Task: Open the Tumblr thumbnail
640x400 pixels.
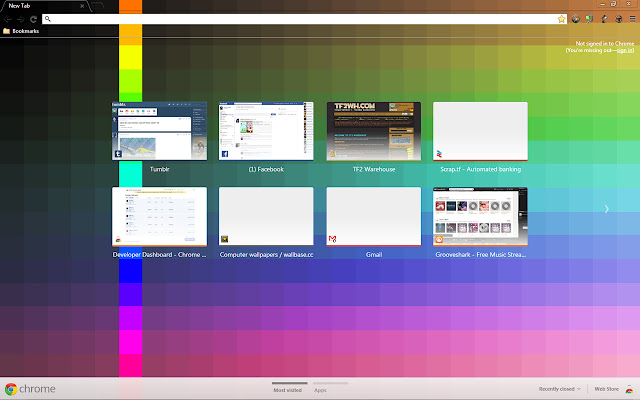Action: (x=159, y=131)
